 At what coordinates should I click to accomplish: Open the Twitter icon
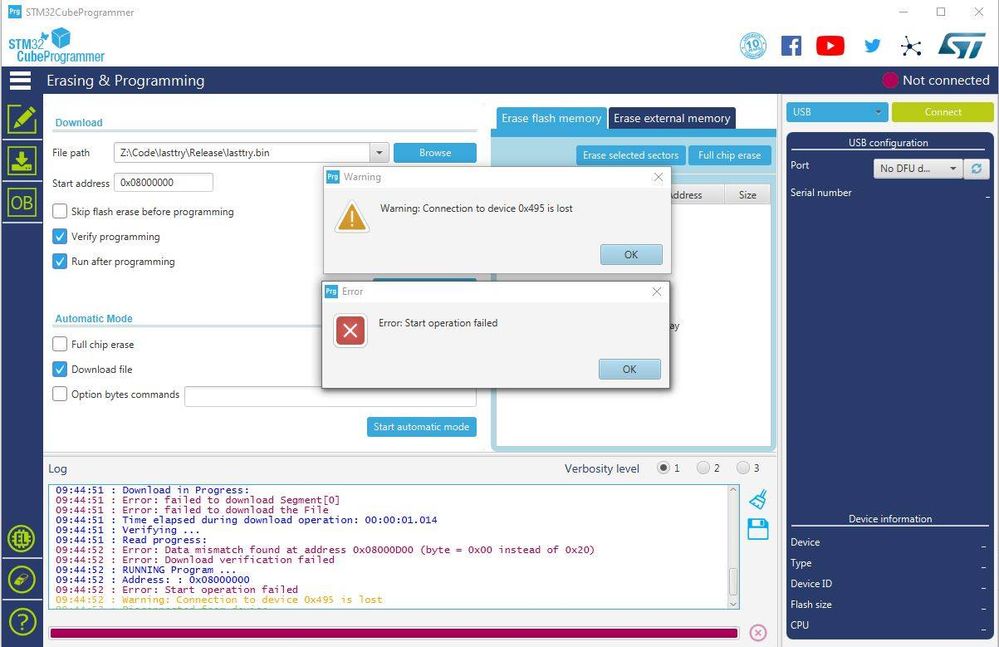[872, 46]
